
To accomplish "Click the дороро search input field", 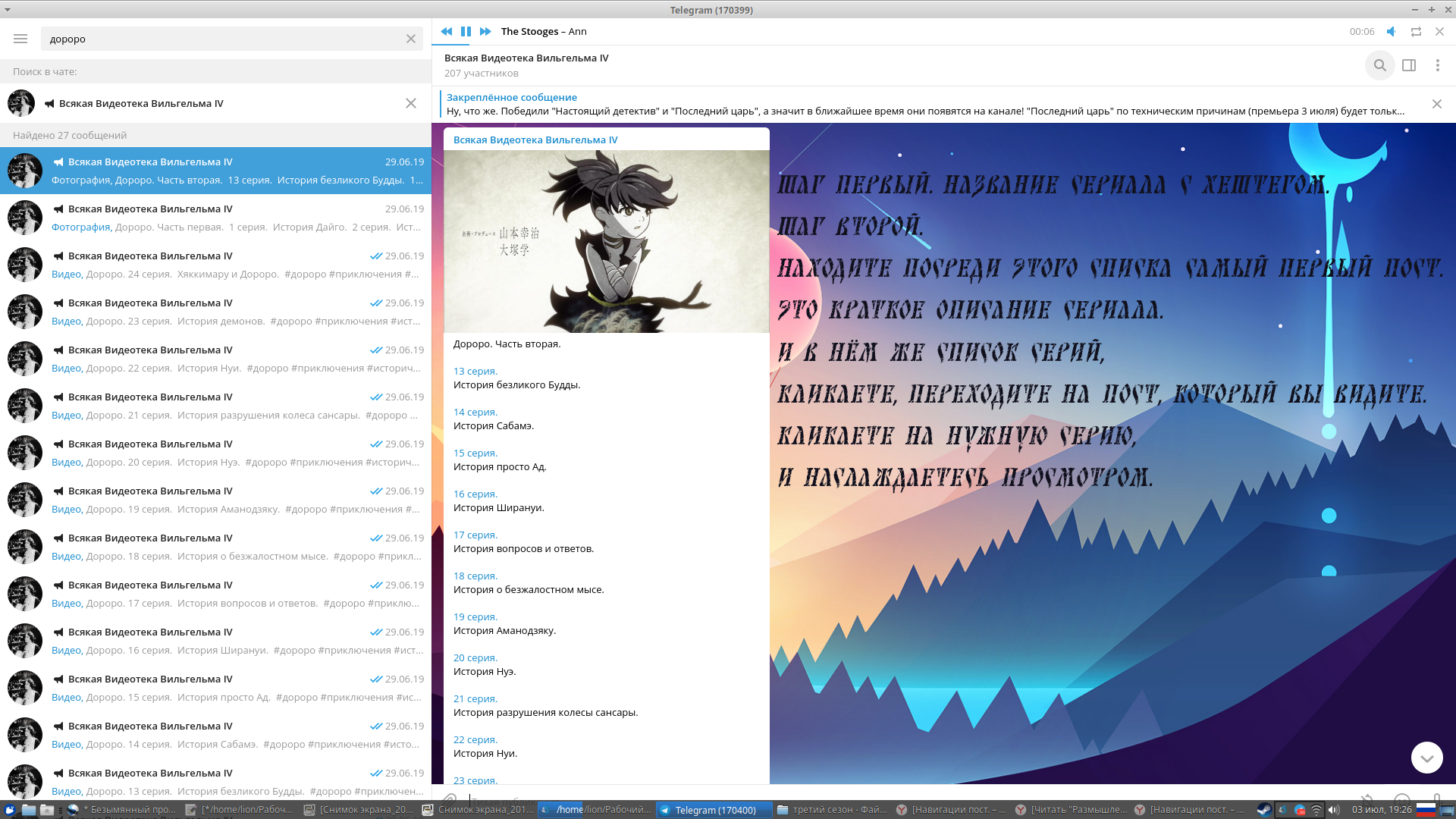I will 220,39.
